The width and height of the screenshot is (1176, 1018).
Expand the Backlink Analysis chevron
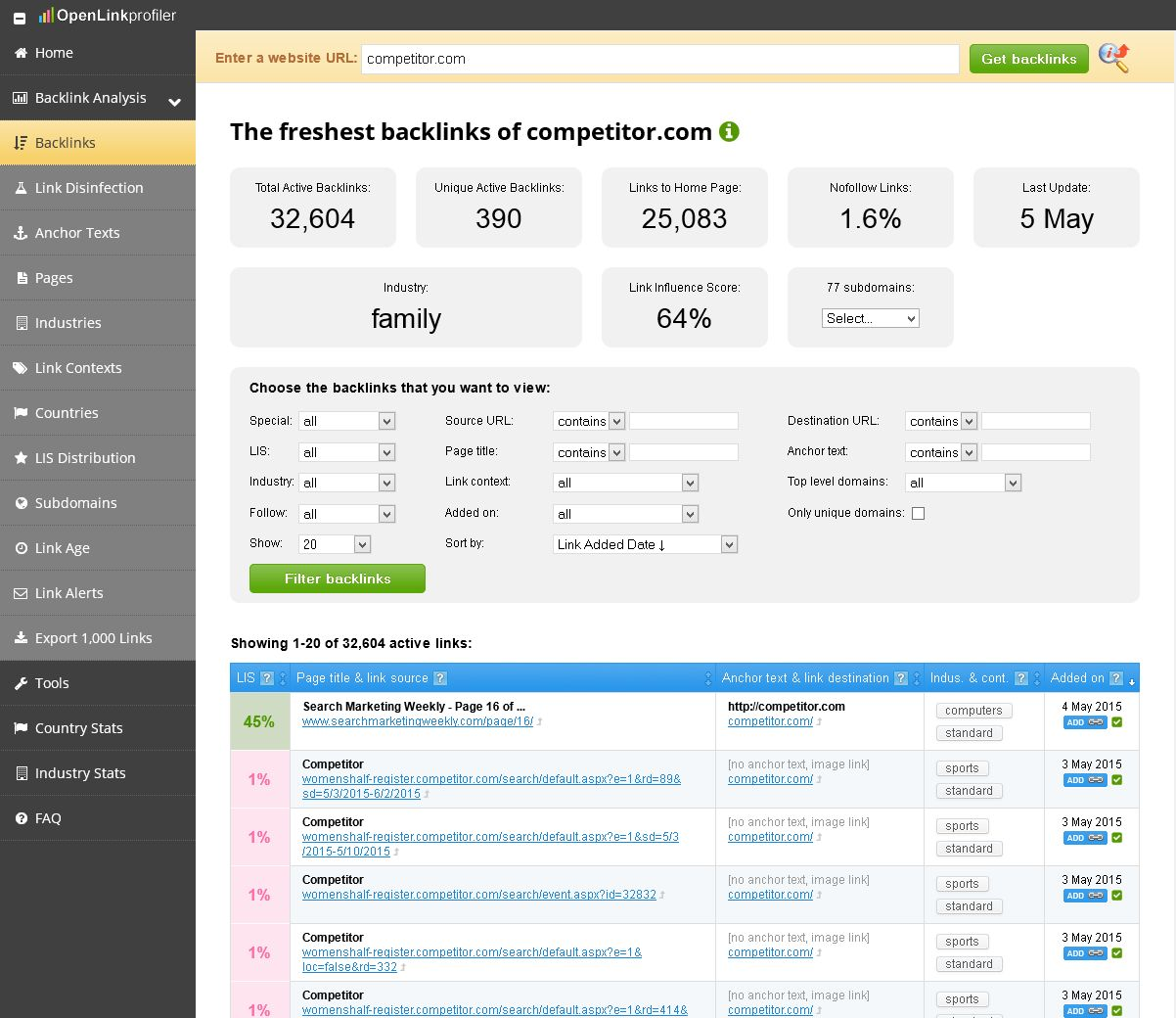[174, 101]
